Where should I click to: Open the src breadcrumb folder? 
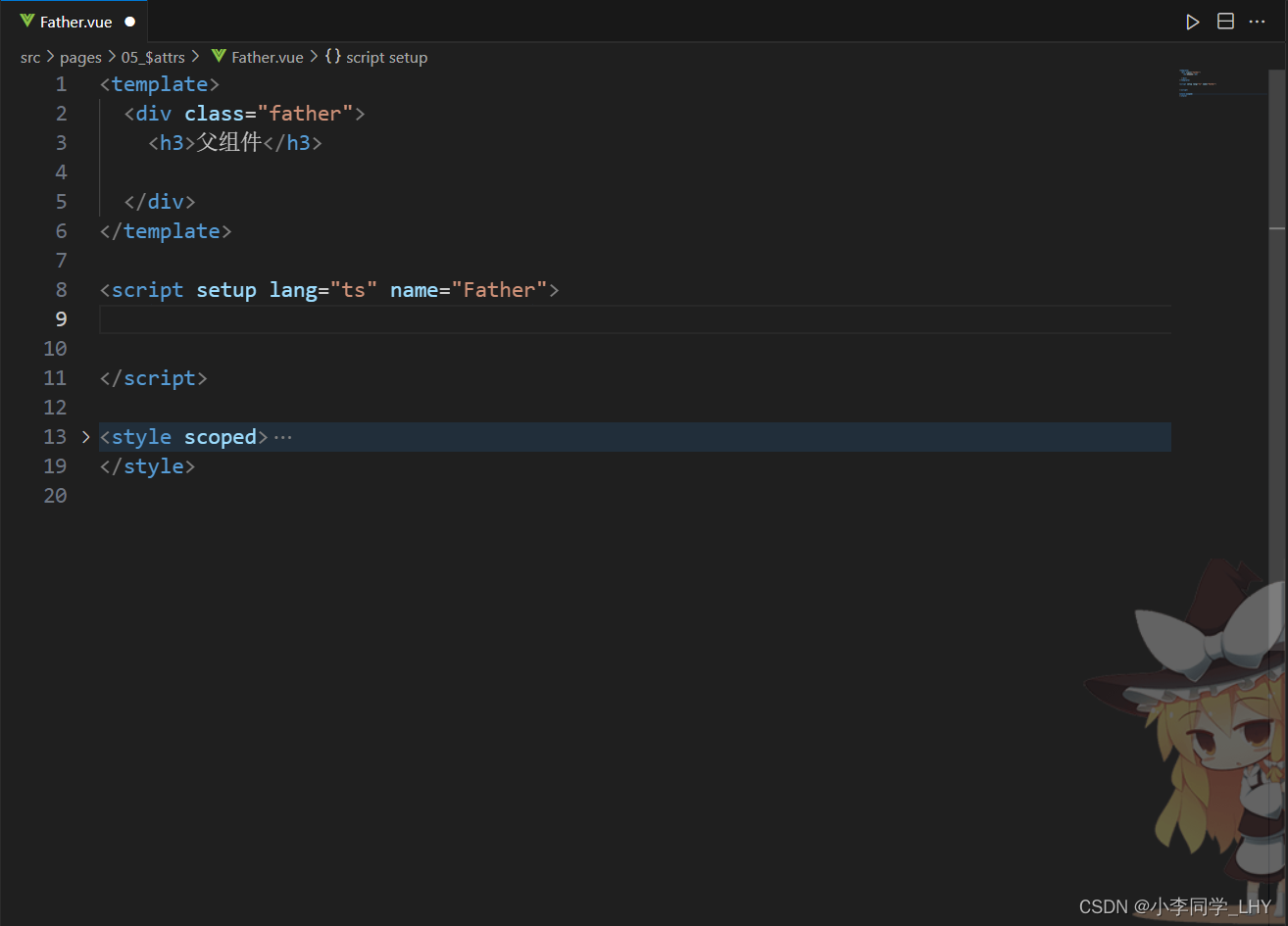[30, 58]
